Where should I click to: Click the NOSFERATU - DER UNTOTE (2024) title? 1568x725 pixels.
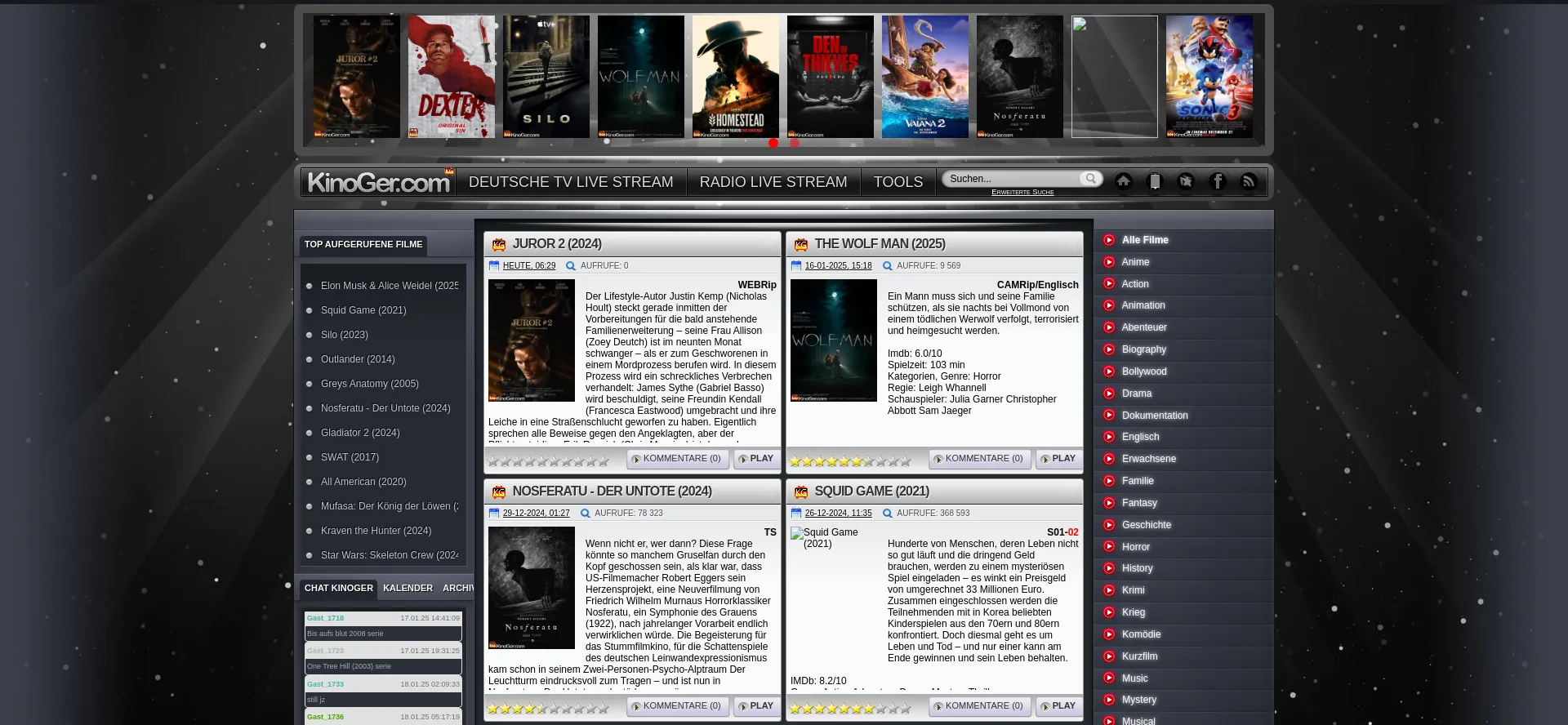(612, 491)
